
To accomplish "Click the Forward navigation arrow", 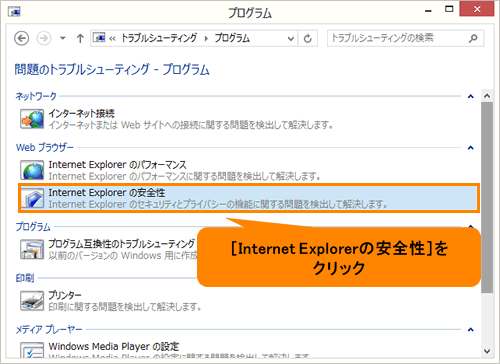I will [x=44, y=38].
